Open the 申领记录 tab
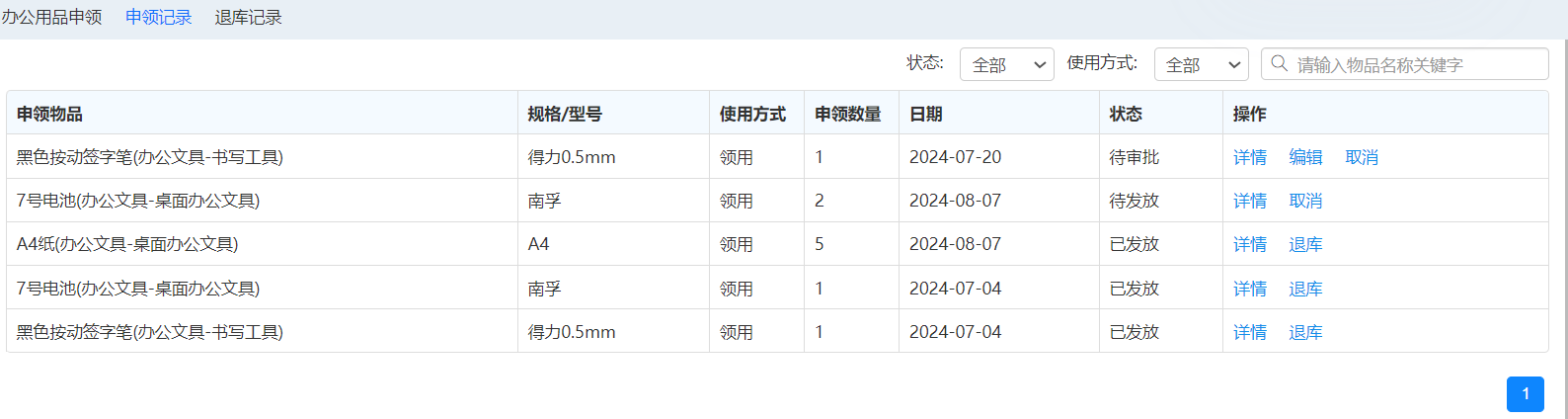The image size is (1568, 419). (x=158, y=18)
